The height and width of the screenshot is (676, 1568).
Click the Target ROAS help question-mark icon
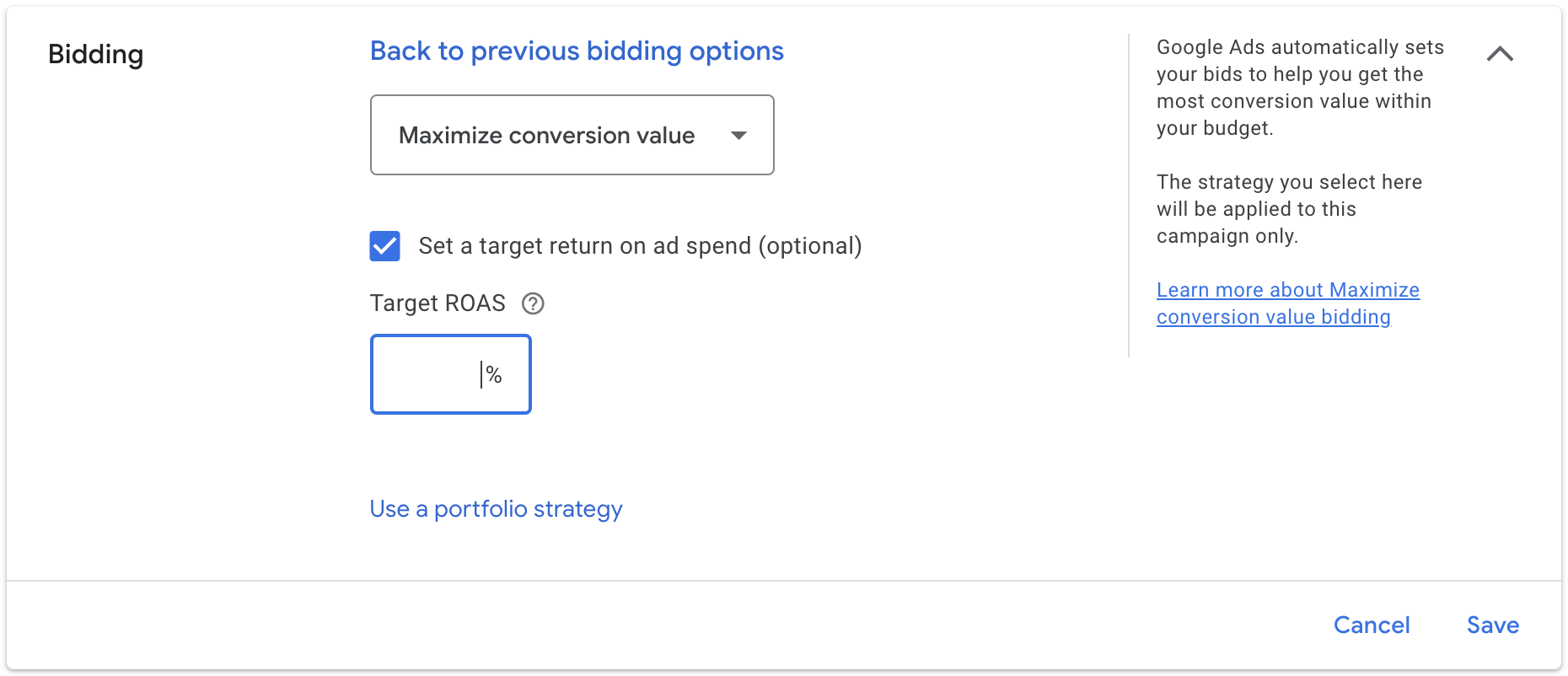(x=533, y=303)
